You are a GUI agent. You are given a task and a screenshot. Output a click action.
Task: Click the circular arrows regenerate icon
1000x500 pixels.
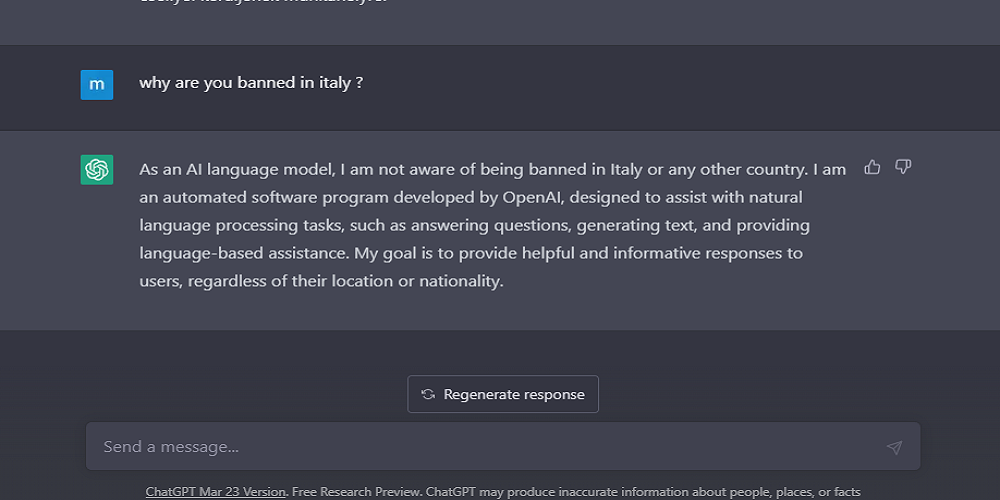[x=428, y=394]
